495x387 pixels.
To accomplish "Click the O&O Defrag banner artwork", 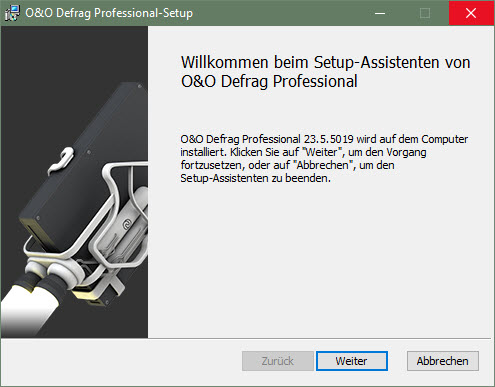I will tap(75, 182).
